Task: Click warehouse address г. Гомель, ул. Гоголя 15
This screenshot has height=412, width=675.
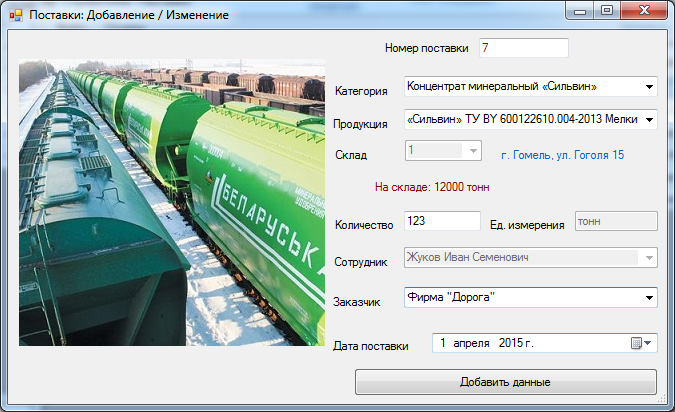Action: (x=563, y=155)
